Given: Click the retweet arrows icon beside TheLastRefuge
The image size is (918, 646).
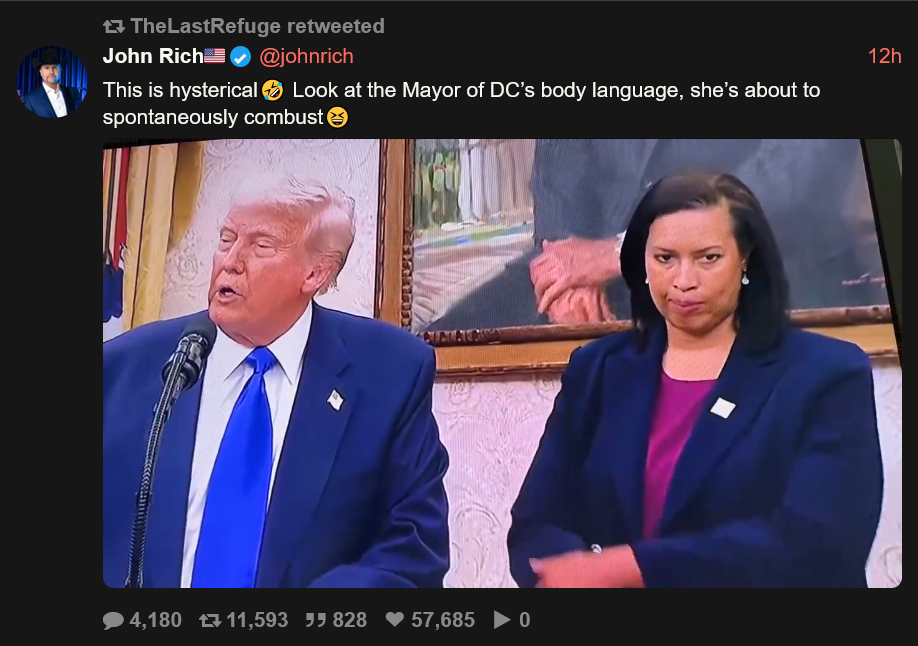Looking at the screenshot, I should click(x=114, y=26).
